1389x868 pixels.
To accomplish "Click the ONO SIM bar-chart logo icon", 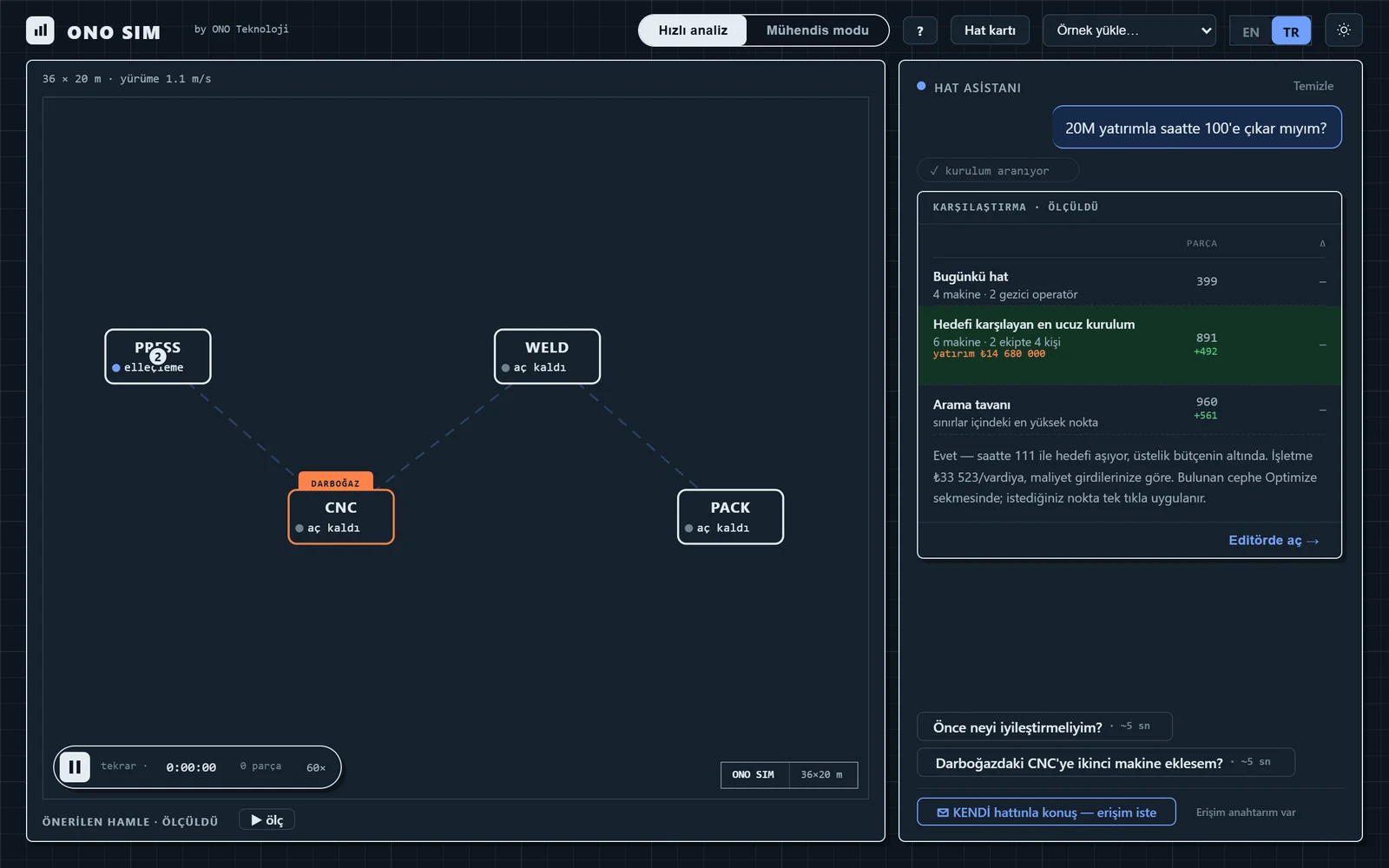I will [40, 30].
